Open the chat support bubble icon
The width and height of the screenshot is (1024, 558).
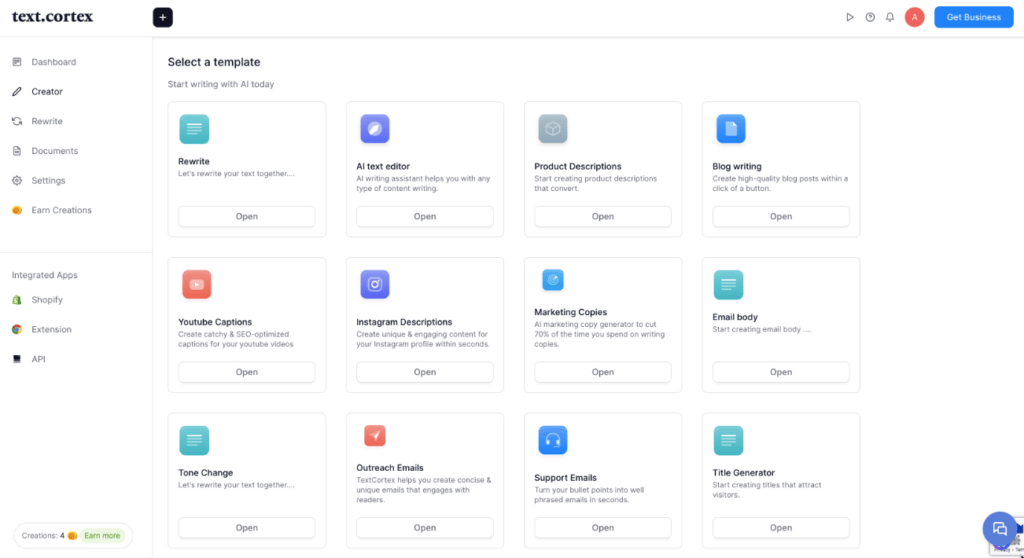click(1000, 529)
